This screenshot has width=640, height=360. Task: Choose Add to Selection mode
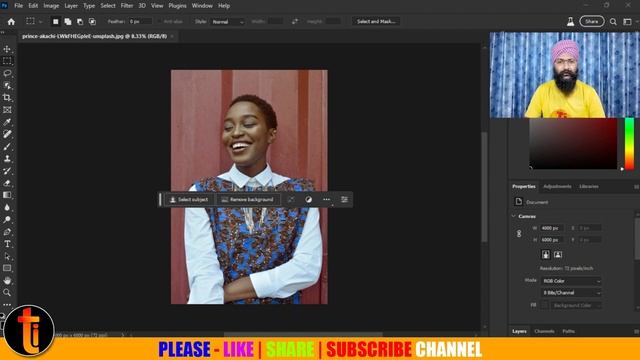pos(68,22)
